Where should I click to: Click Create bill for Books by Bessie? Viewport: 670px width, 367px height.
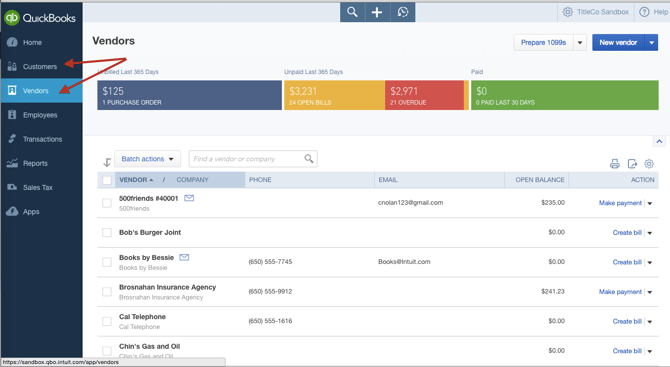[x=627, y=262]
